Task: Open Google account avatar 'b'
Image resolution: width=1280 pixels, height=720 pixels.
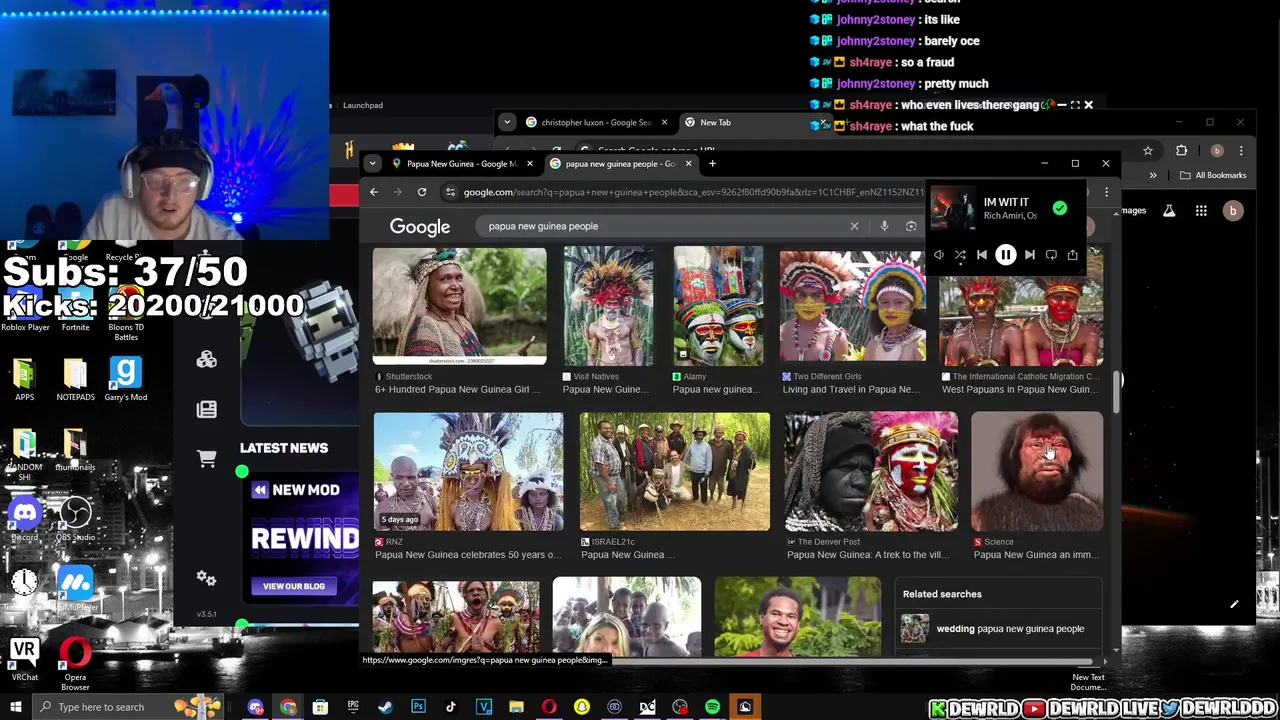Action: coord(1233,211)
